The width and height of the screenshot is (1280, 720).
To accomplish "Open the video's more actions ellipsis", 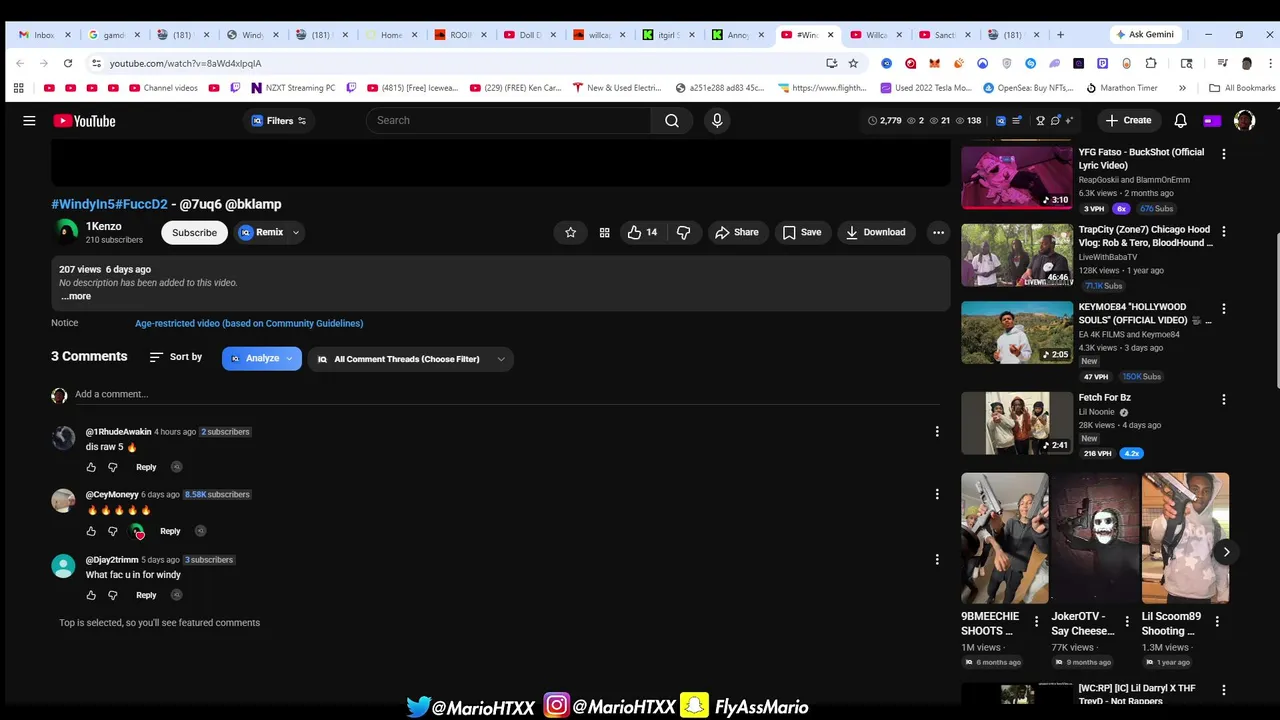I will tap(938, 232).
